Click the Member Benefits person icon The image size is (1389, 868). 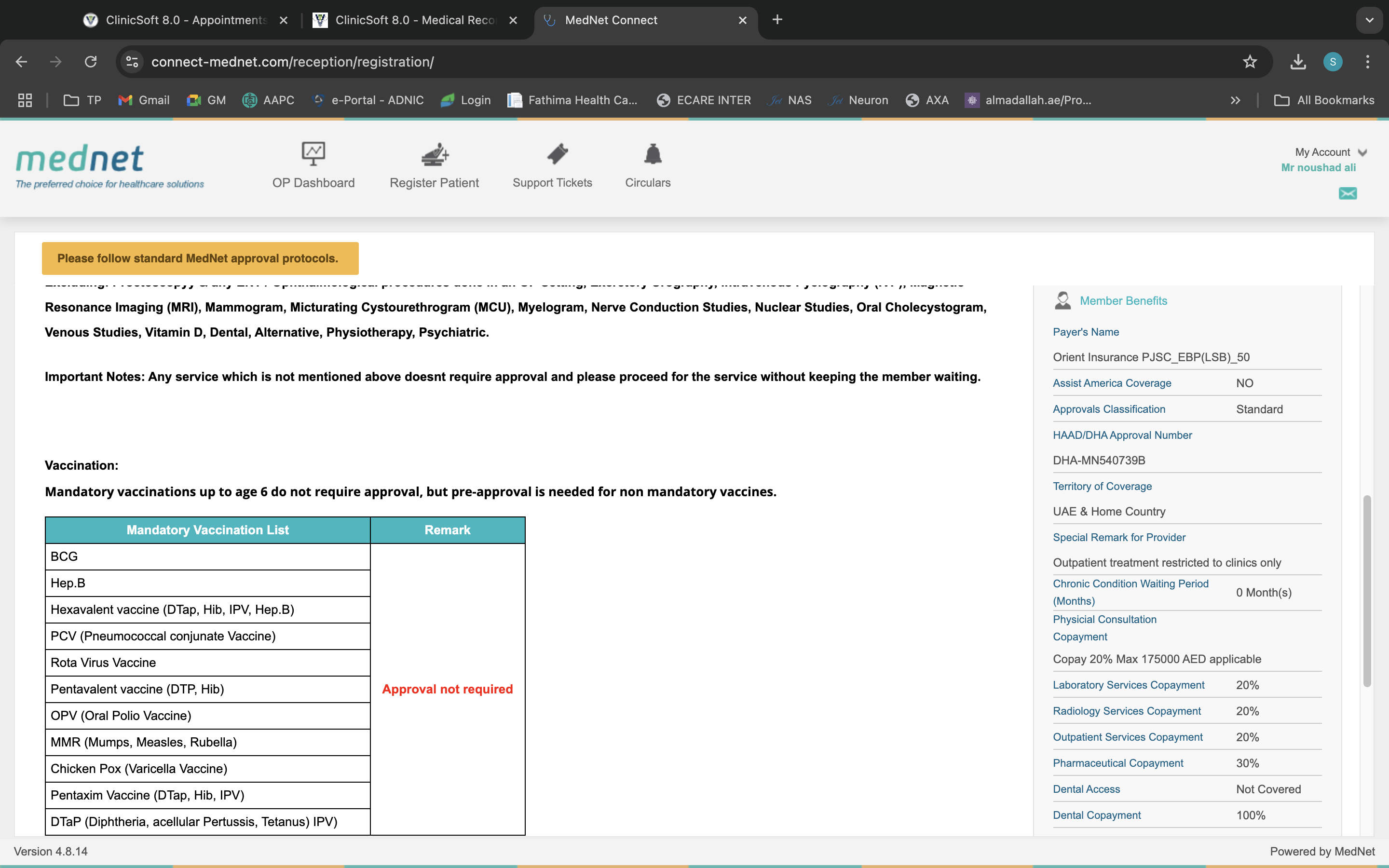(1062, 300)
